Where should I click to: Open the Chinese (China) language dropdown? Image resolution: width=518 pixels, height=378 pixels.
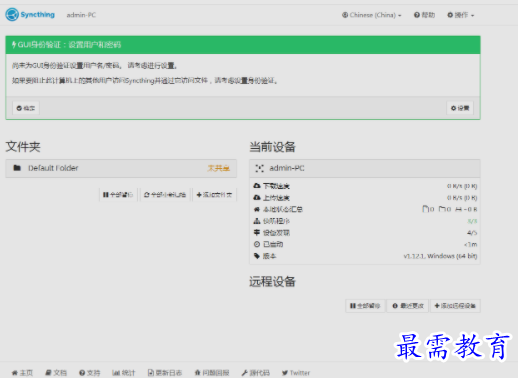(x=372, y=15)
